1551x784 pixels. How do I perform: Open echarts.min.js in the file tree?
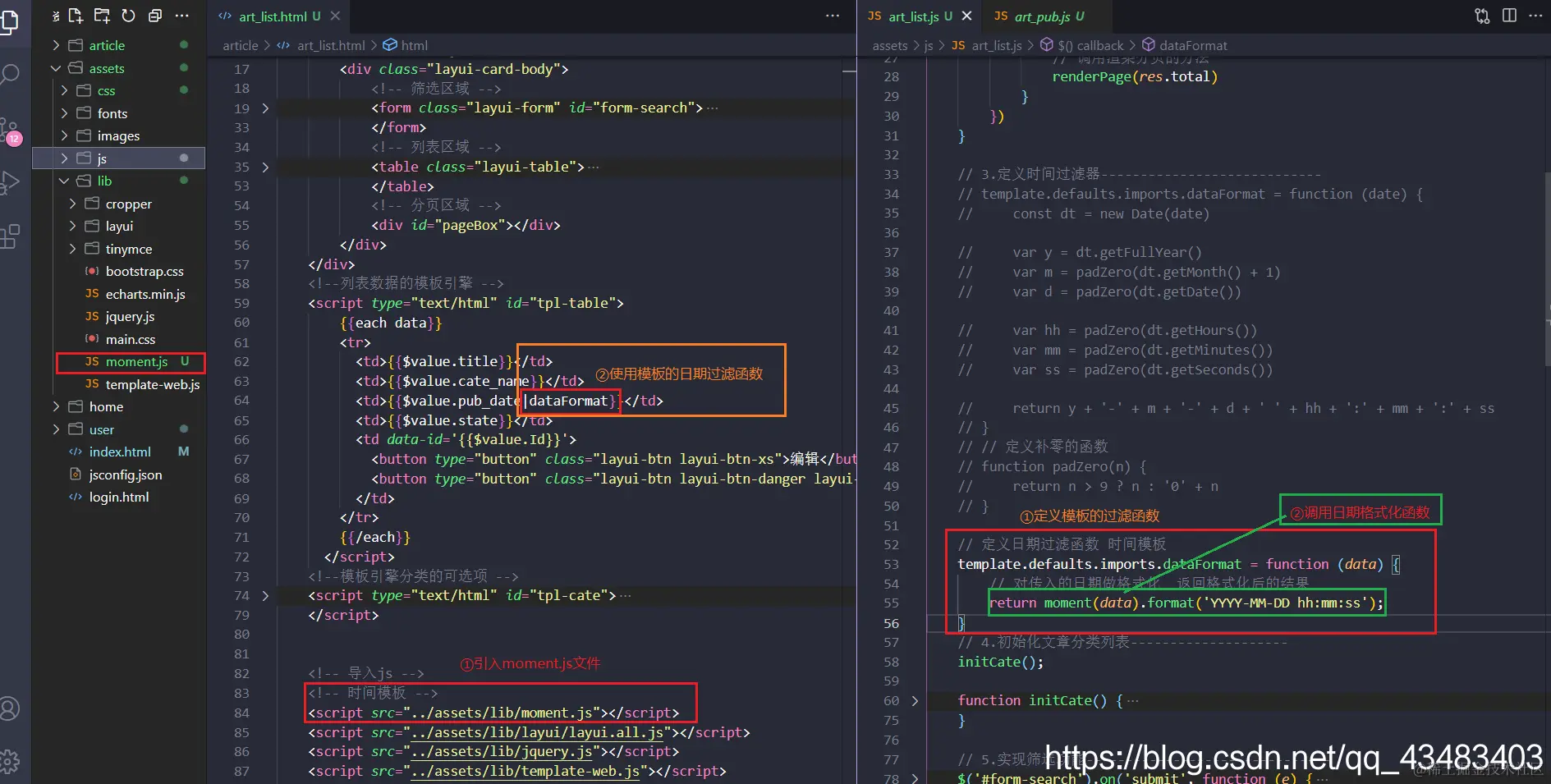point(145,294)
